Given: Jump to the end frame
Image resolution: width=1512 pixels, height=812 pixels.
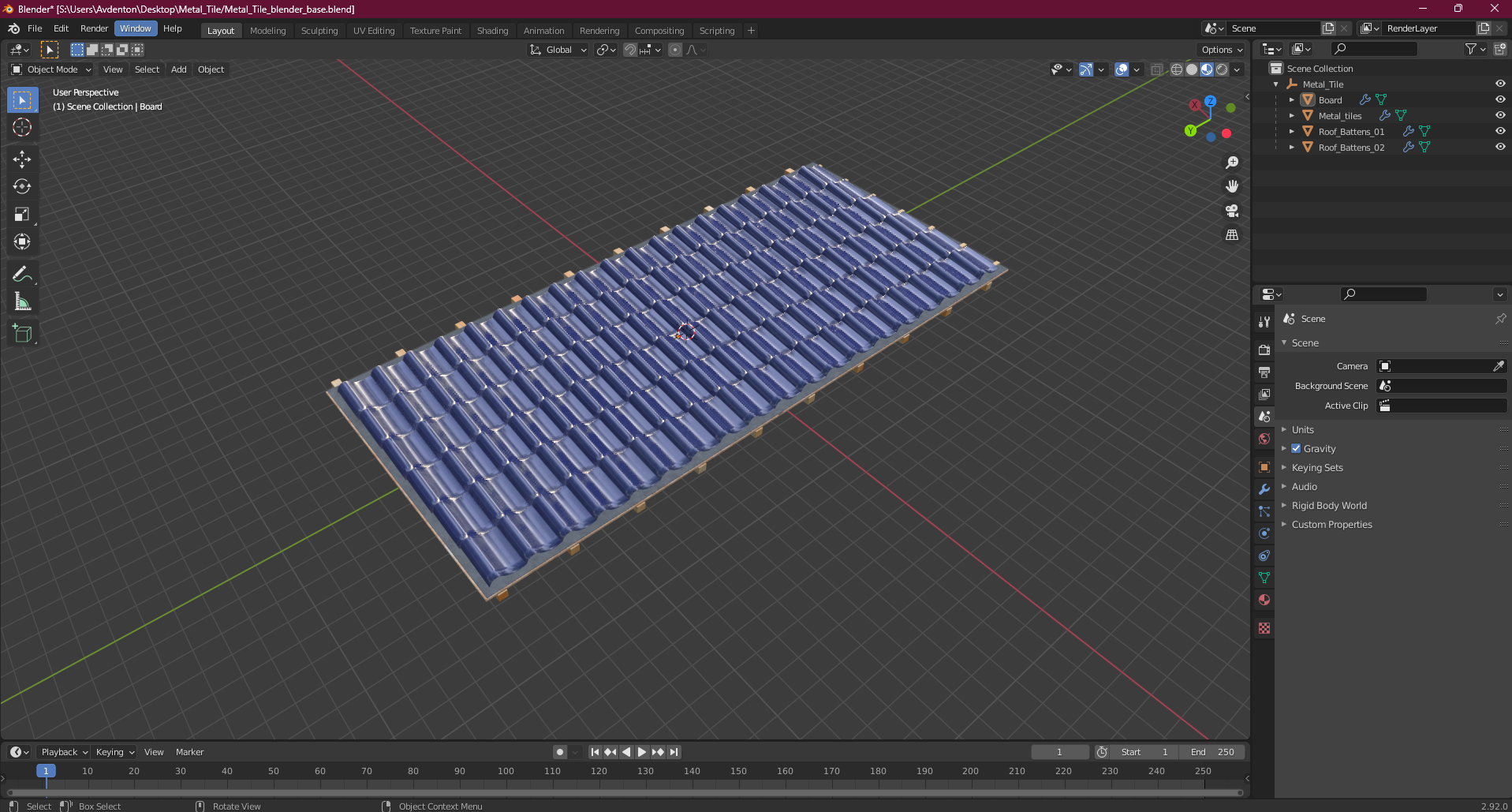Looking at the screenshot, I should [x=674, y=752].
